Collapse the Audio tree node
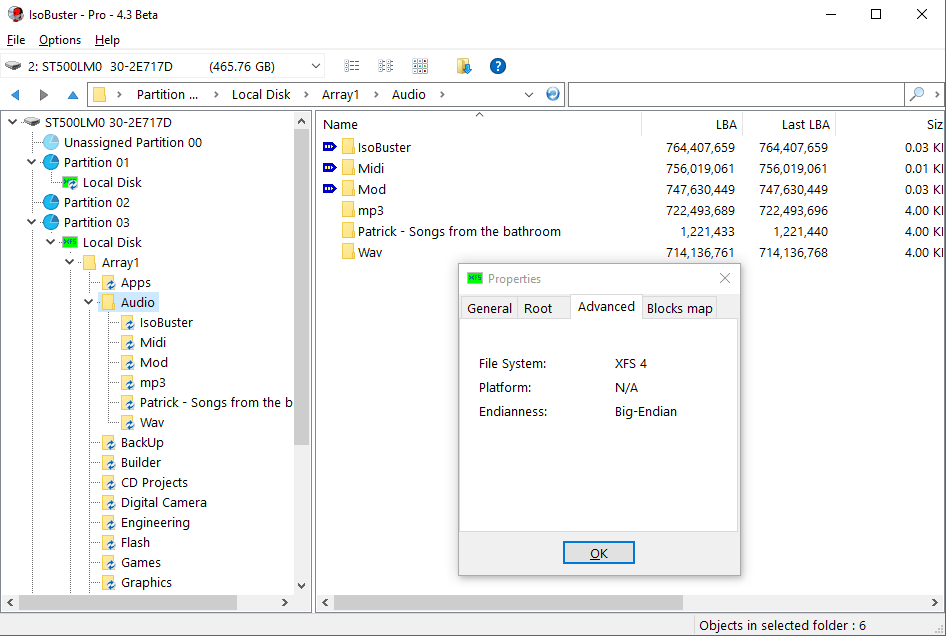The height and width of the screenshot is (636, 946). pyautogui.click(x=89, y=302)
